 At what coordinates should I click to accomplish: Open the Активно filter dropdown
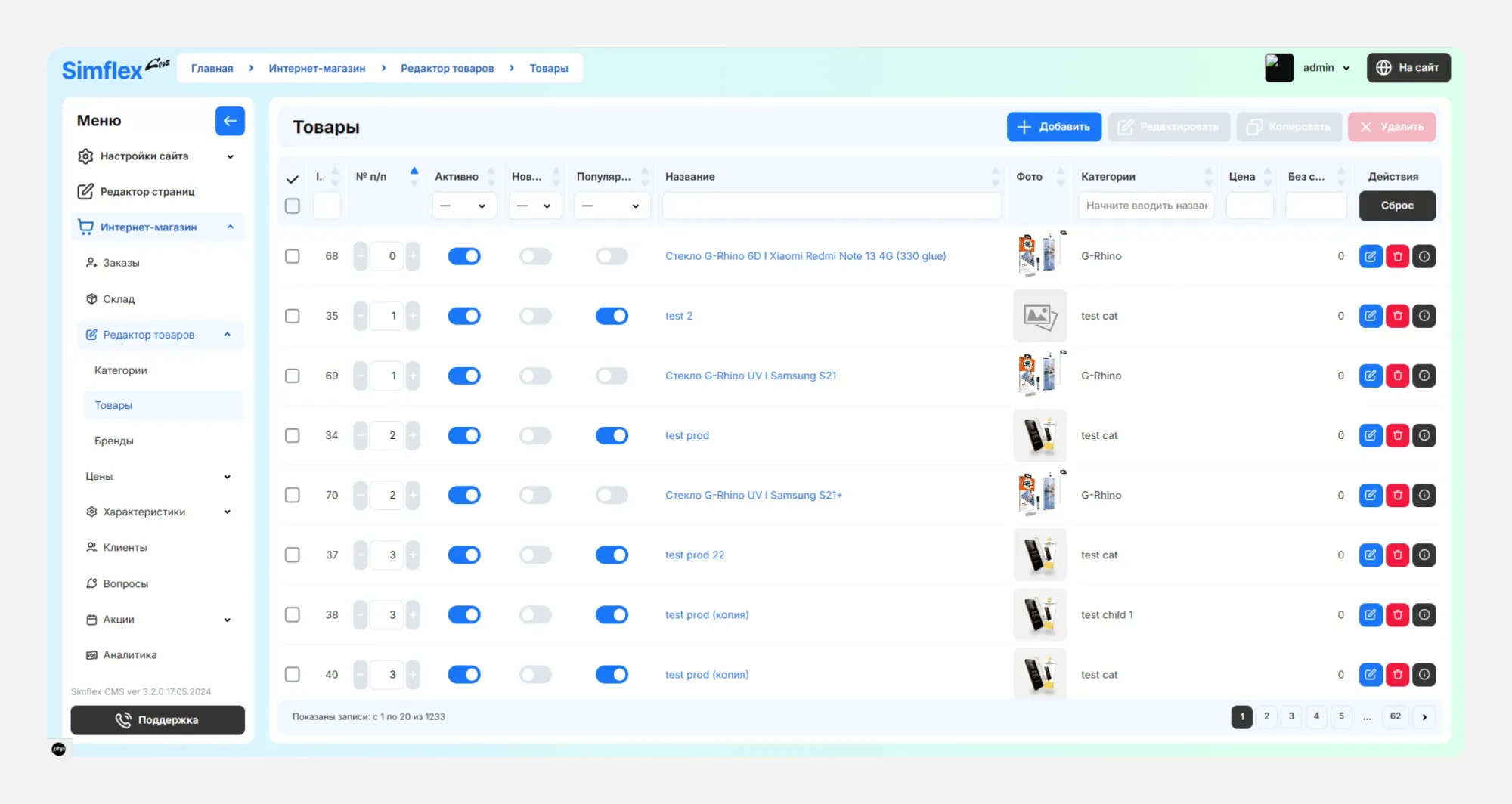pyautogui.click(x=464, y=206)
